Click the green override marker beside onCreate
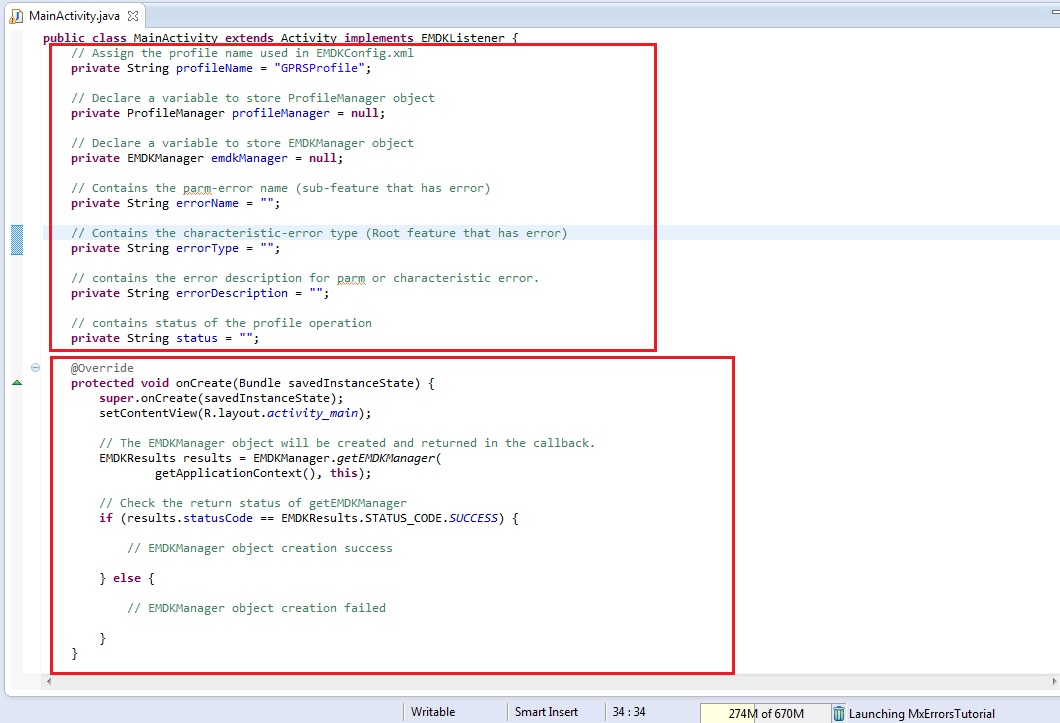The width and height of the screenshot is (1060, 723). [16, 383]
